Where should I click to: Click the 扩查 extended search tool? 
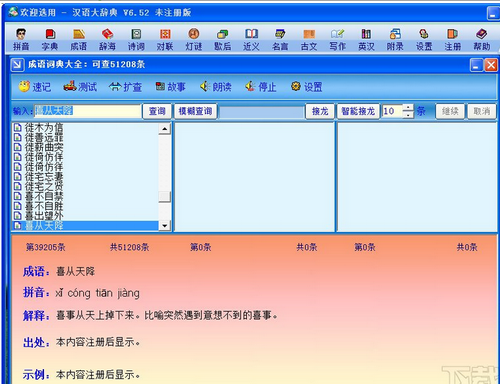click(x=125, y=87)
